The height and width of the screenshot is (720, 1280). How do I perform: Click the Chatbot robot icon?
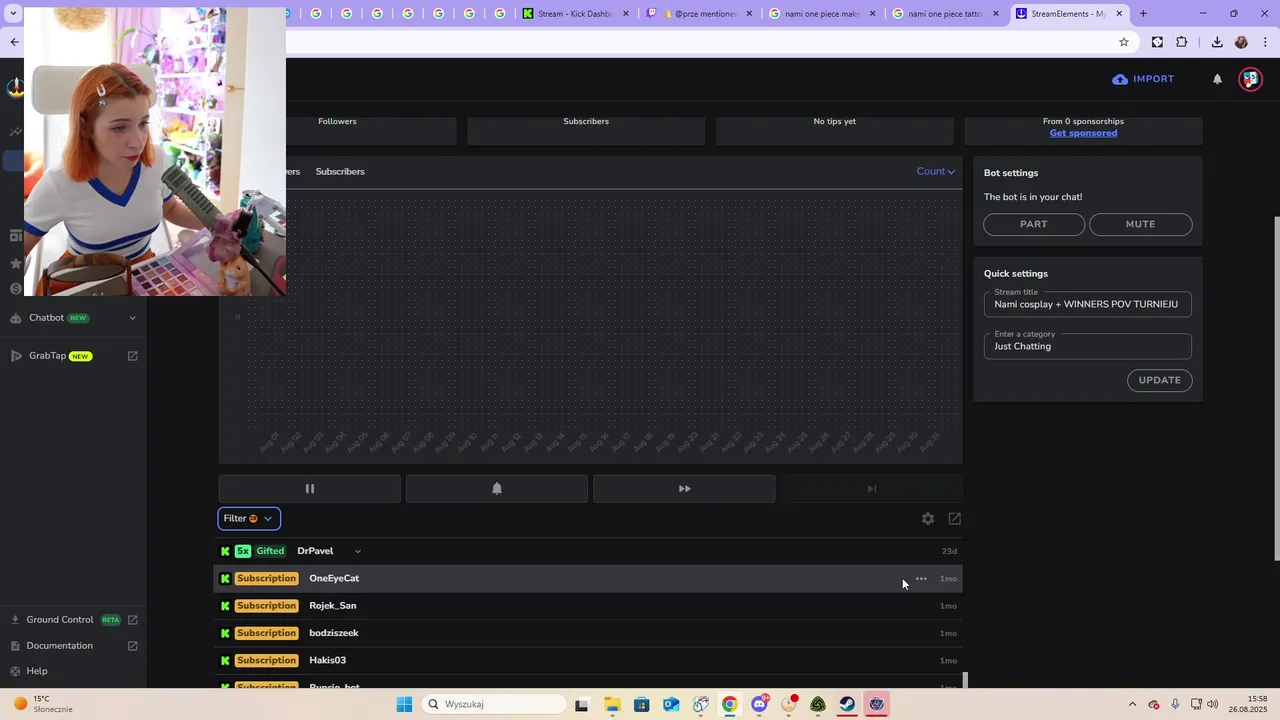[x=15, y=318]
